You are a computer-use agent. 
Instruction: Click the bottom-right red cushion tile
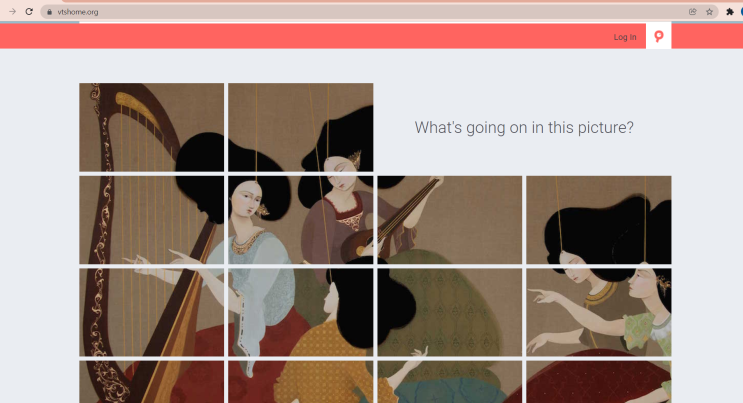tap(598, 382)
